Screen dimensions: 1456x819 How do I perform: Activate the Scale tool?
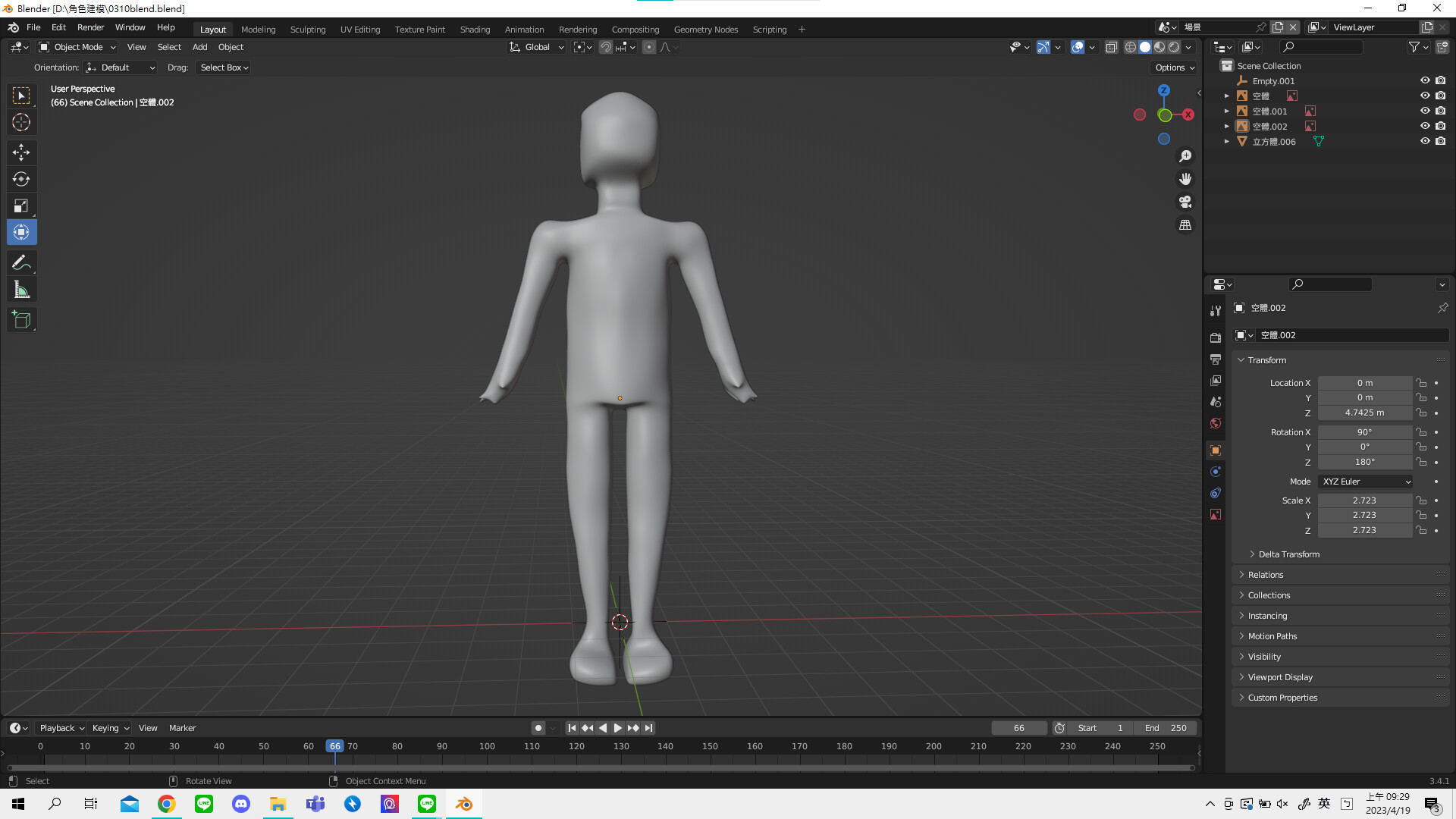pos(21,206)
